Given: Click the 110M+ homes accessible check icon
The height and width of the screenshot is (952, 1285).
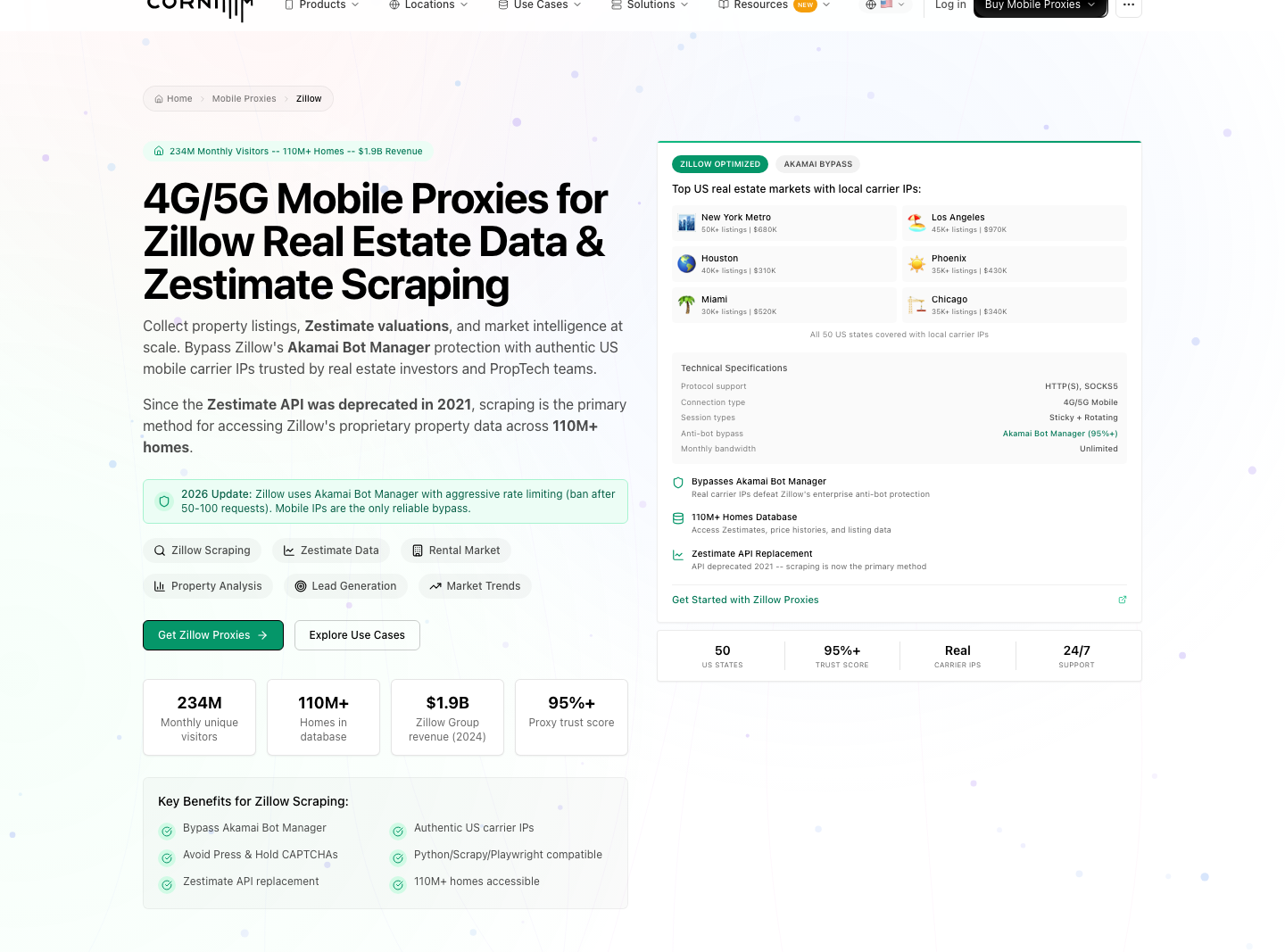Looking at the screenshot, I should (398, 885).
